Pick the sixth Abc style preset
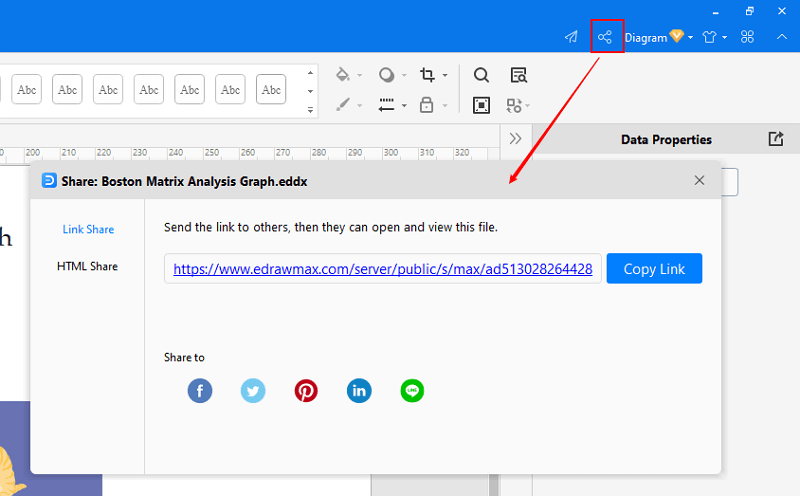The height and width of the screenshot is (496, 800). (231, 89)
